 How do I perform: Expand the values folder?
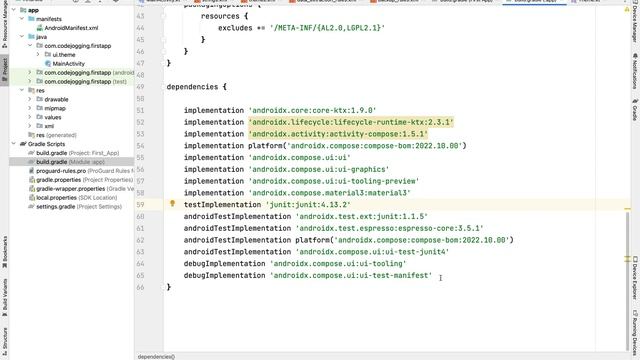coord(30,117)
